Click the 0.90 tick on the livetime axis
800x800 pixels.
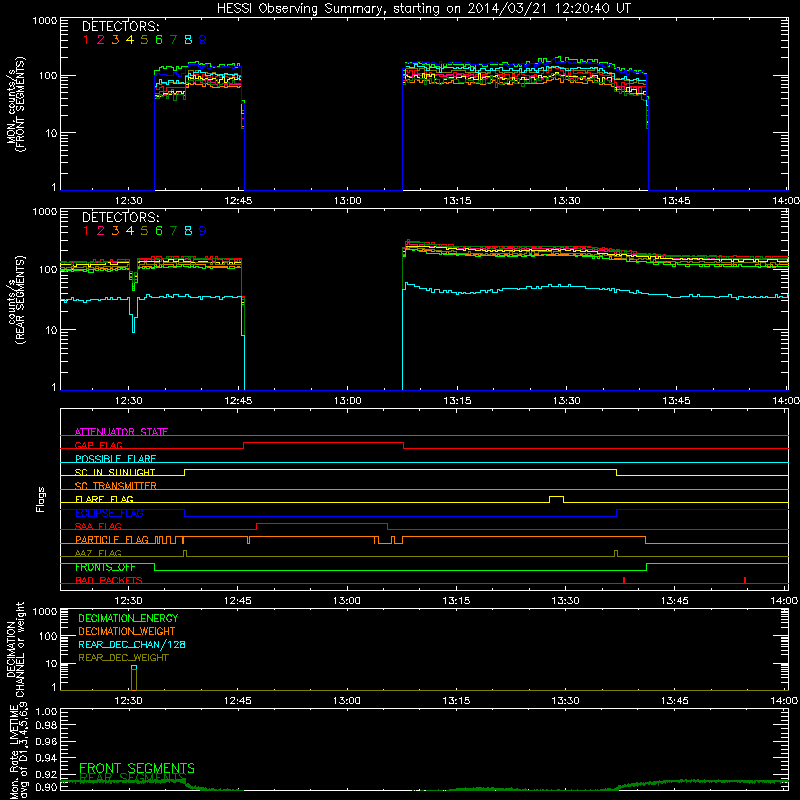46,787
